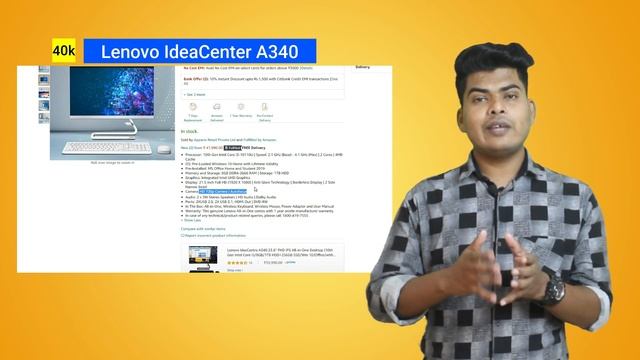Viewport: 640px width, 360px height.
Task: Click the 'Memory and Storage' spec line
Action: pyautogui.click(x=237, y=173)
